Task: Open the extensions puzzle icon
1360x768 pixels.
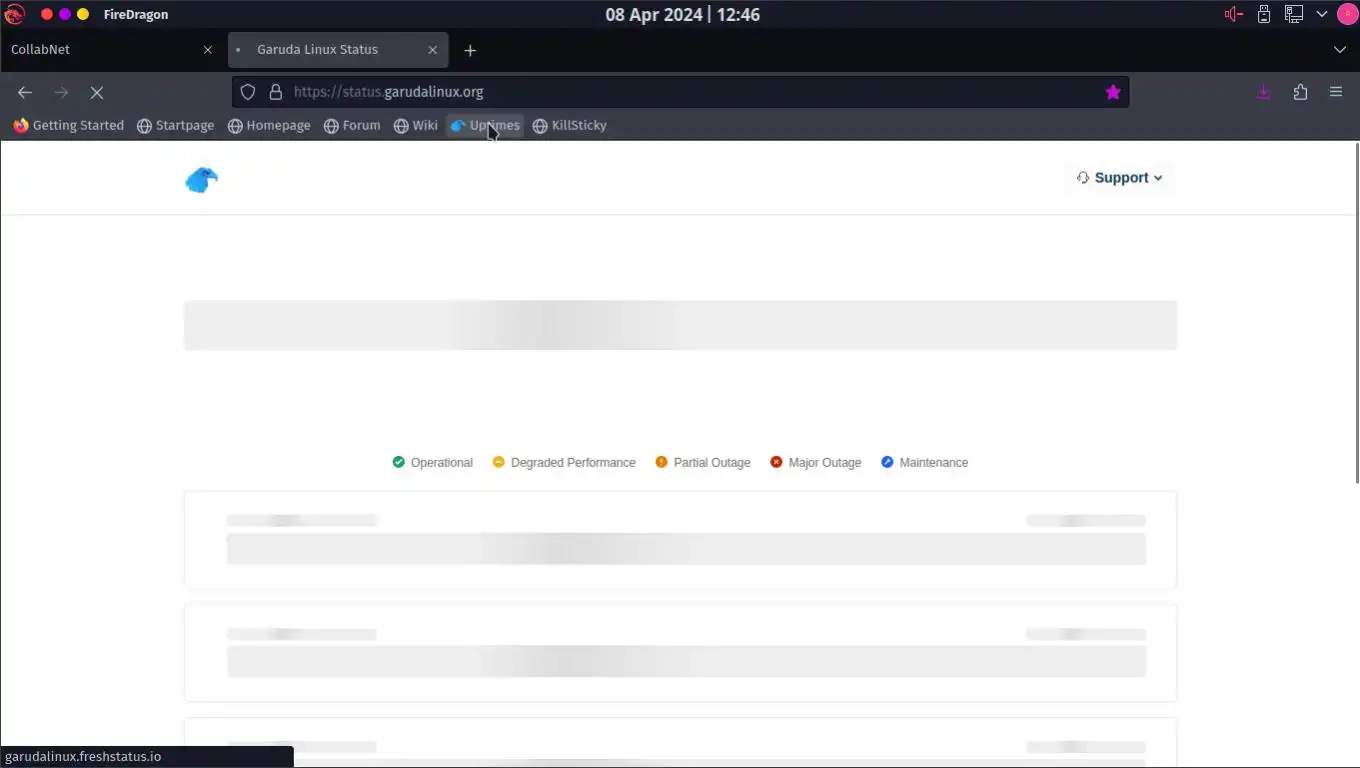Action: 1300,92
